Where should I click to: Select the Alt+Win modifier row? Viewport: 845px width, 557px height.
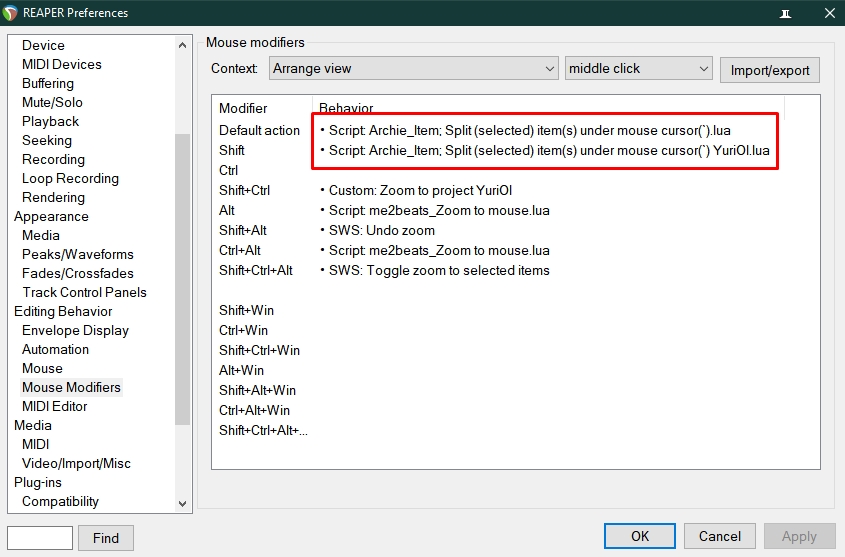pos(516,370)
